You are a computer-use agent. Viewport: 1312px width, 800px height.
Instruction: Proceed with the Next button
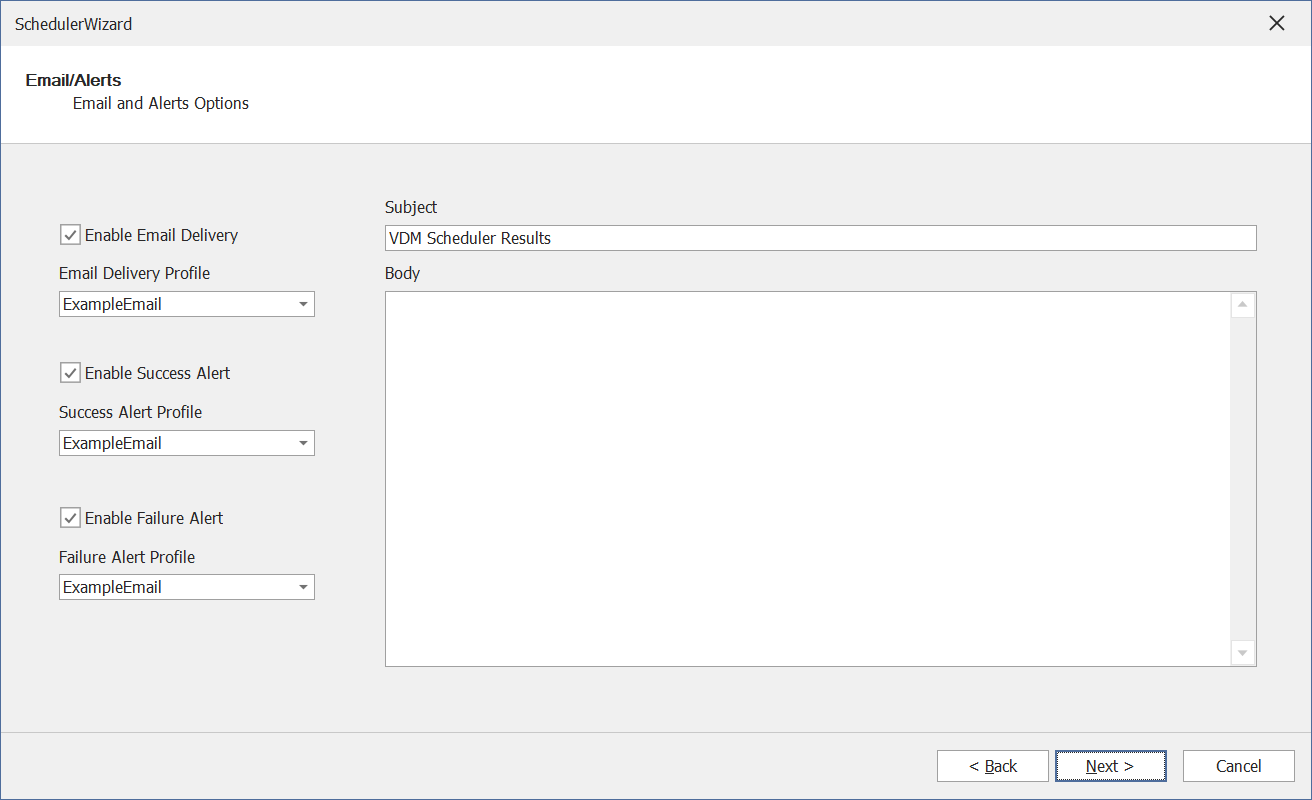click(1110, 766)
